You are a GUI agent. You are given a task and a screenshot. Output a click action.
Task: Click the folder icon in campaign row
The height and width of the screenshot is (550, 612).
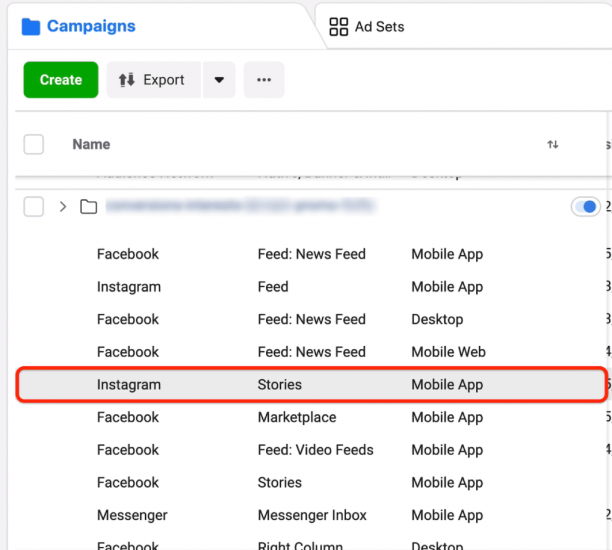click(x=89, y=207)
